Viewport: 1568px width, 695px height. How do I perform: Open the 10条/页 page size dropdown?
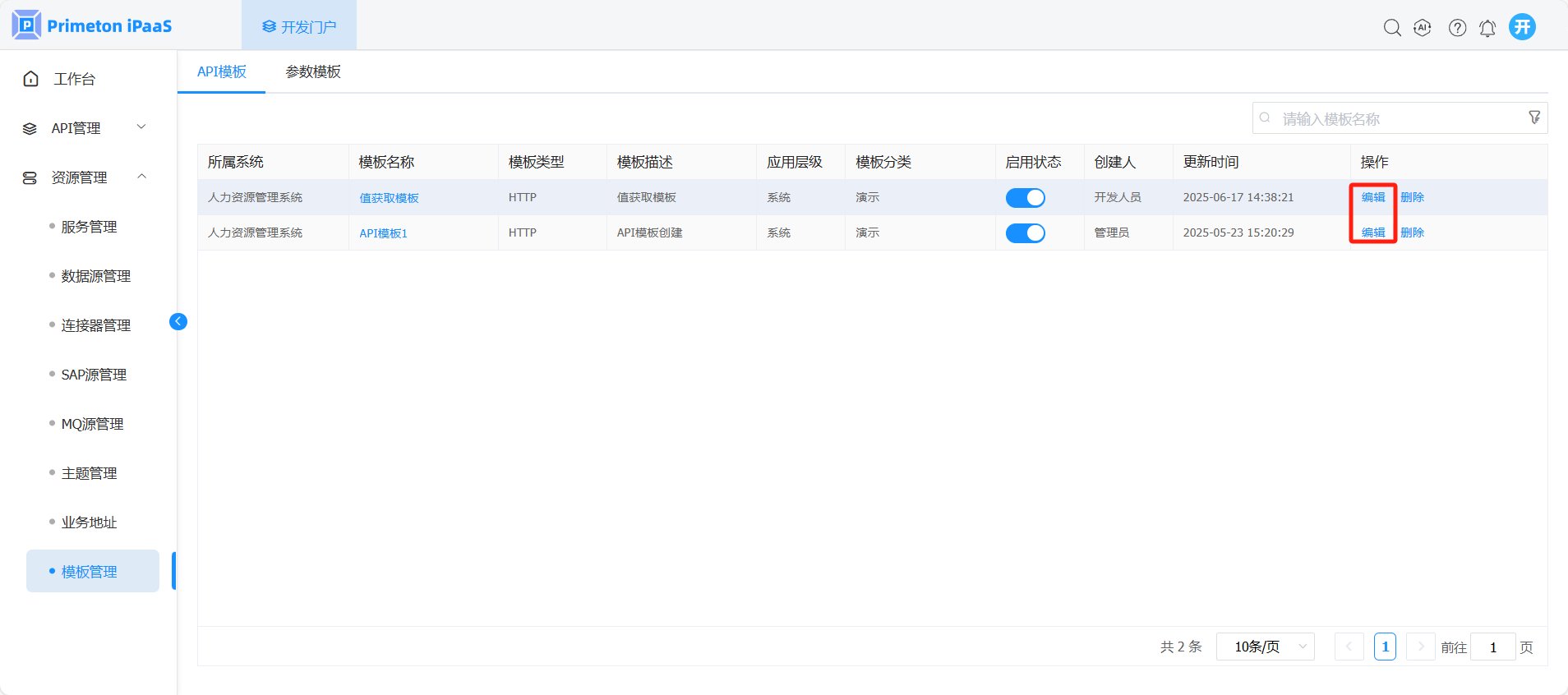click(1266, 647)
